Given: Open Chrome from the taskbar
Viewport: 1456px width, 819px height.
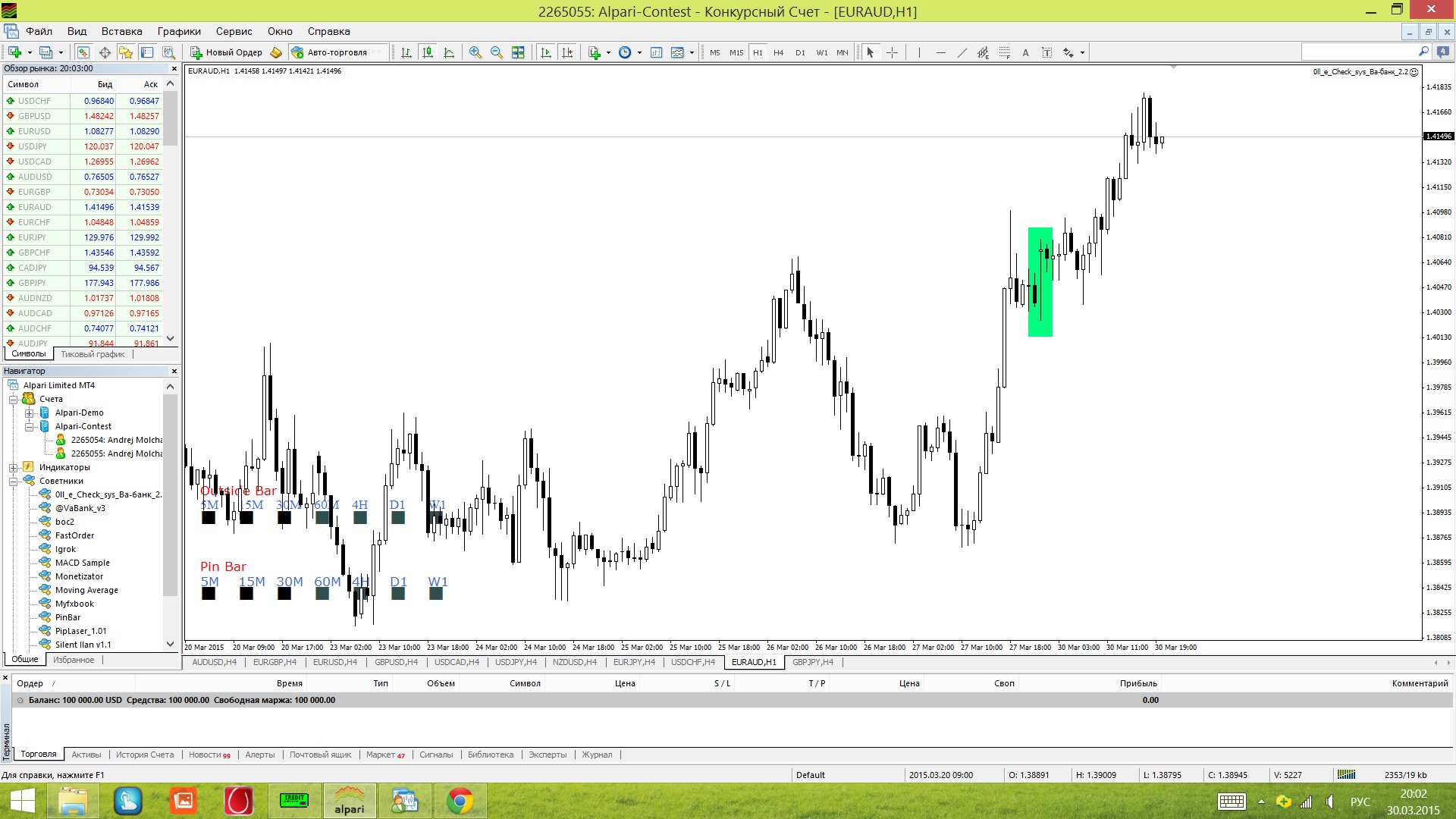Looking at the screenshot, I should click(x=460, y=801).
